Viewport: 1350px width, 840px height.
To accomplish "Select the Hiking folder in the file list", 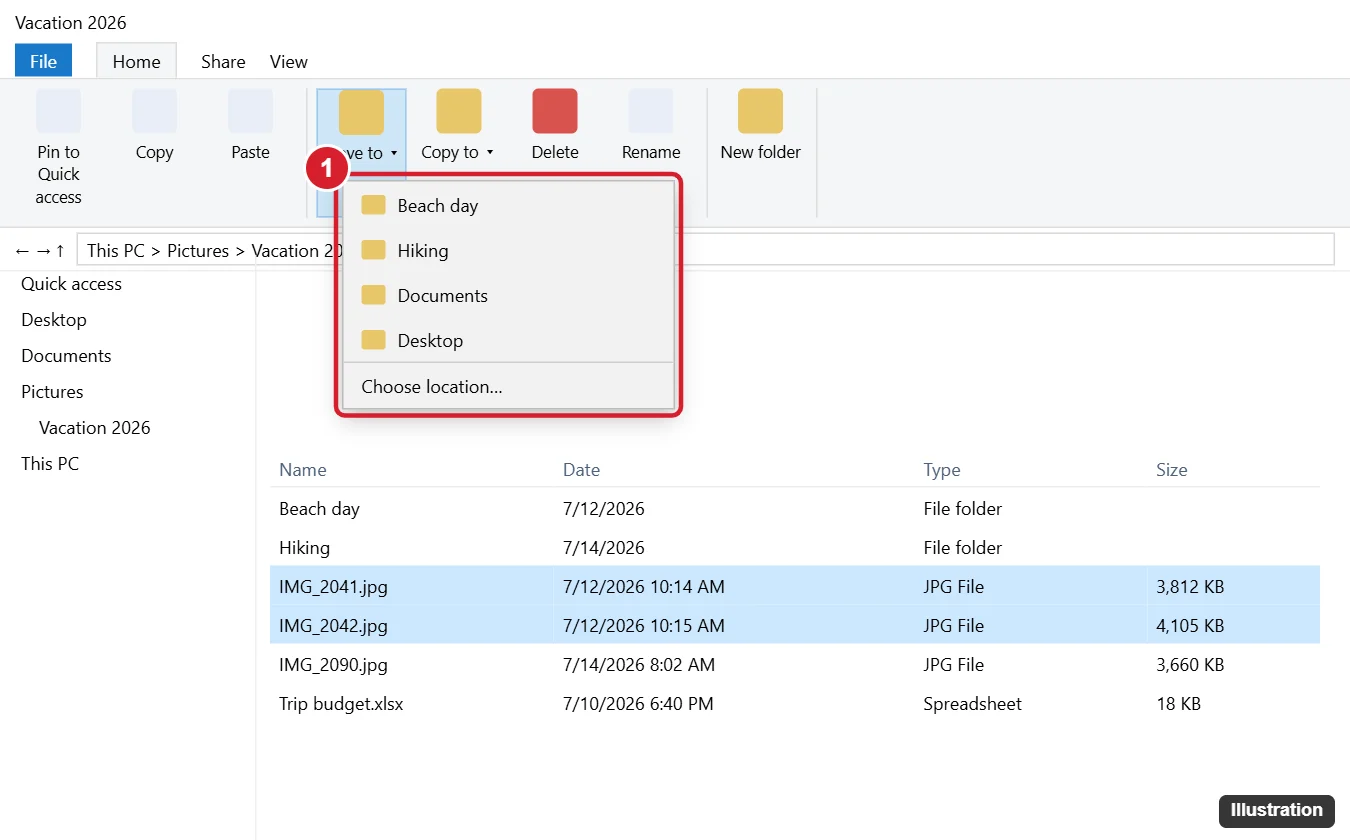I will (795, 548).
